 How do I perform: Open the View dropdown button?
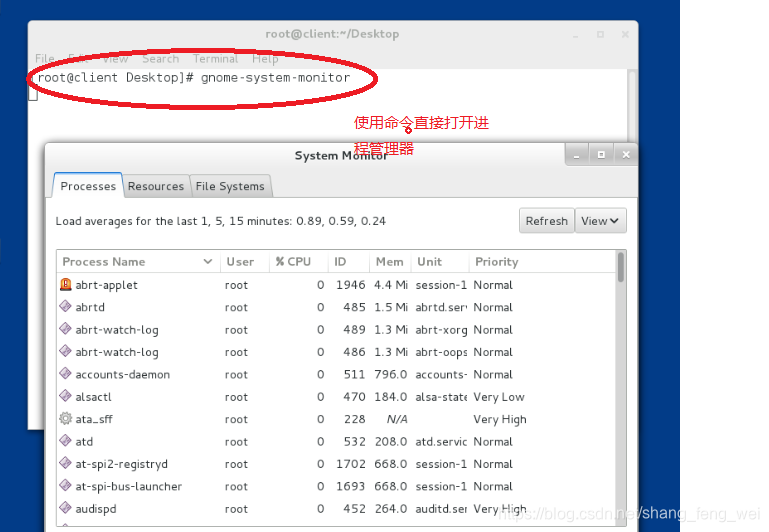tap(600, 221)
